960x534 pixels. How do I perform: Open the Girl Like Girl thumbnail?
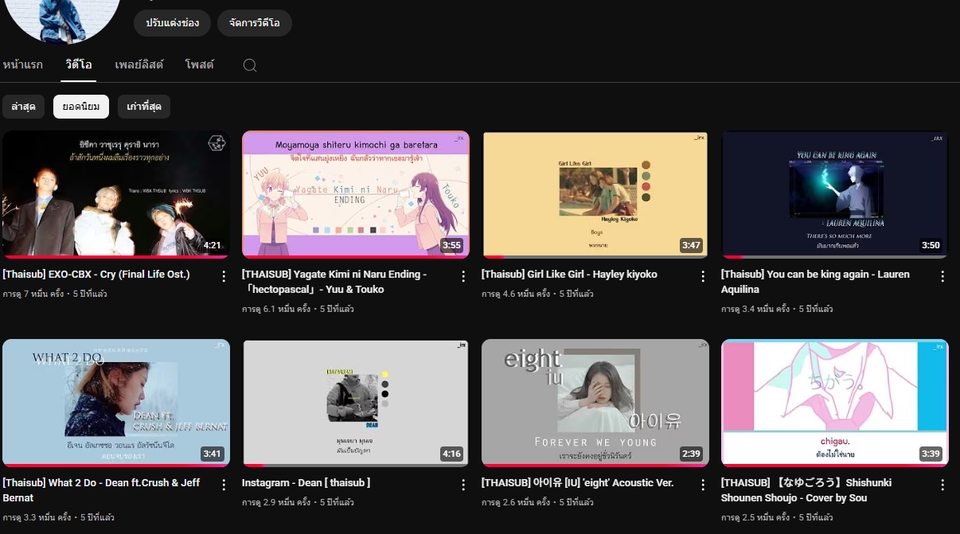595,194
